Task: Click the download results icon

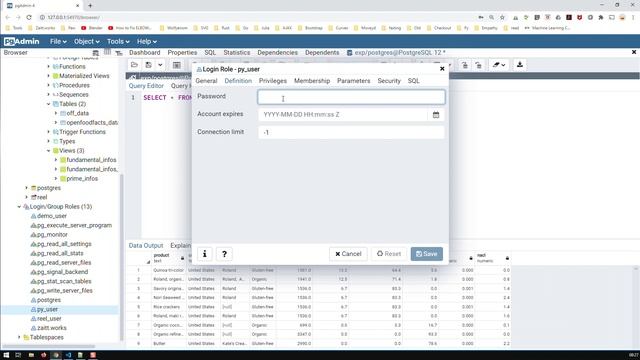Action: [x=520, y=64]
